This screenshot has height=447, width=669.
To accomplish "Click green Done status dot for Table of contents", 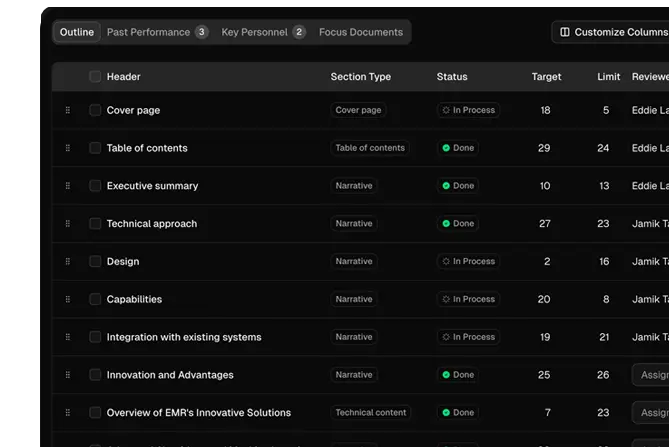I will (446, 148).
